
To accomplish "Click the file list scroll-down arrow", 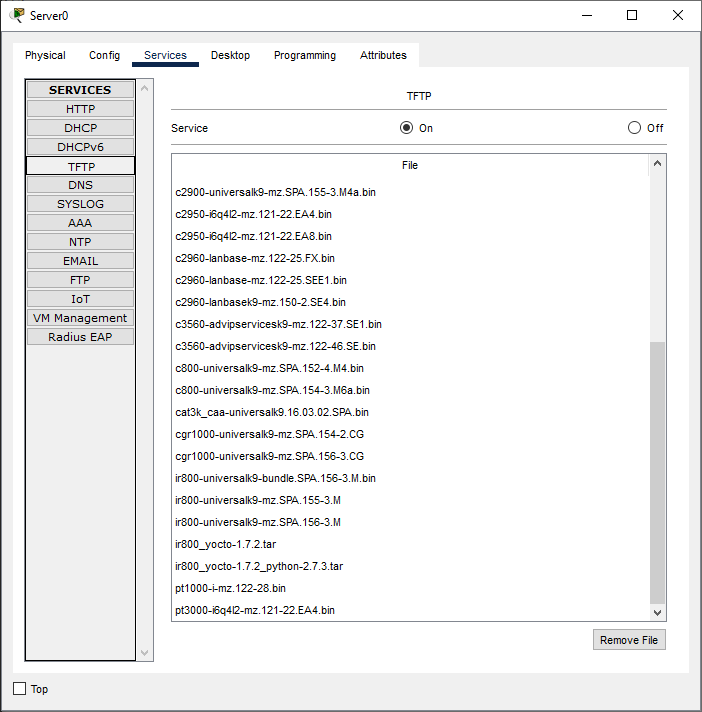I will click(x=657, y=613).
